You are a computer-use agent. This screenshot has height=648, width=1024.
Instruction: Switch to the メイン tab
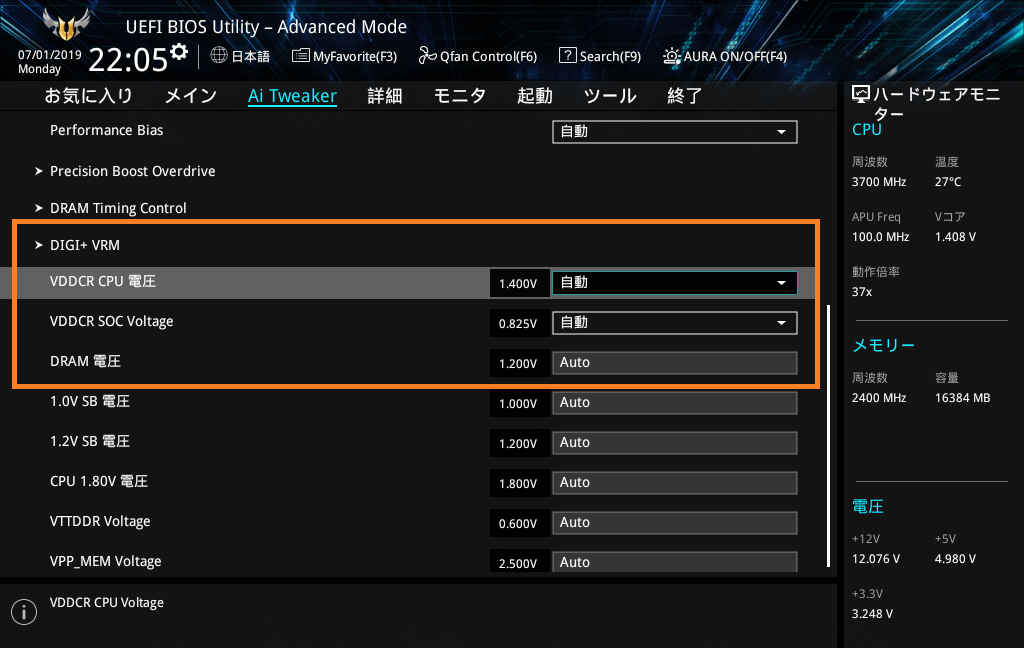191,95
